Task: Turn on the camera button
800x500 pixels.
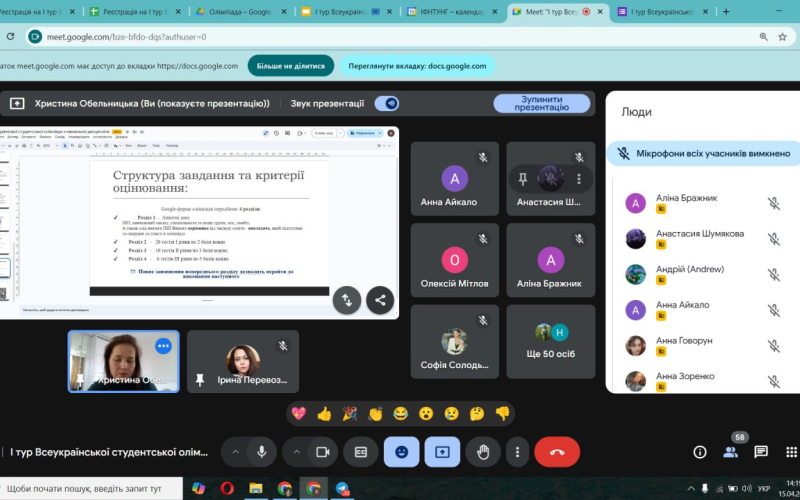Action: point(322,452)
